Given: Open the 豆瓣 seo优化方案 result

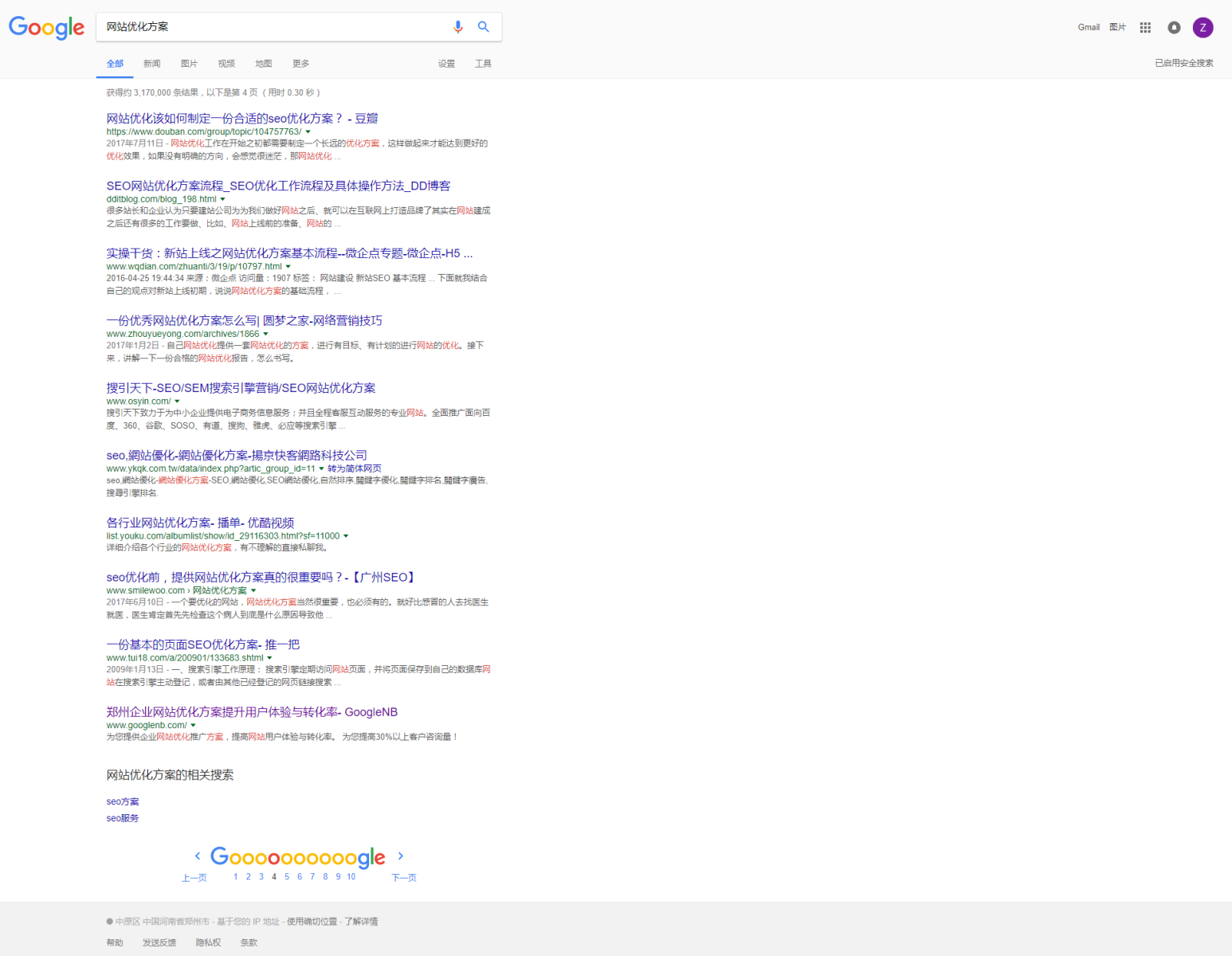Looking at the screenshot, I should point(242,119).
